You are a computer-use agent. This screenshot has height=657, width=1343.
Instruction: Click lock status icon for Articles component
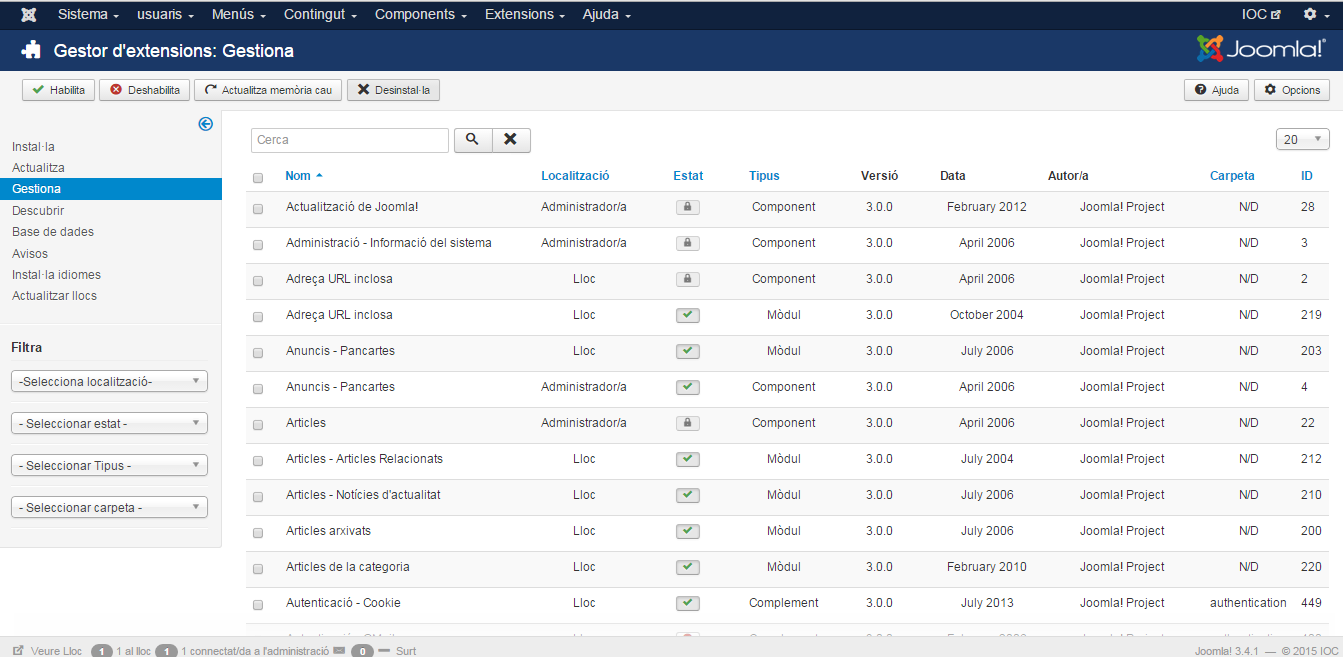click(x=687, y=423)
